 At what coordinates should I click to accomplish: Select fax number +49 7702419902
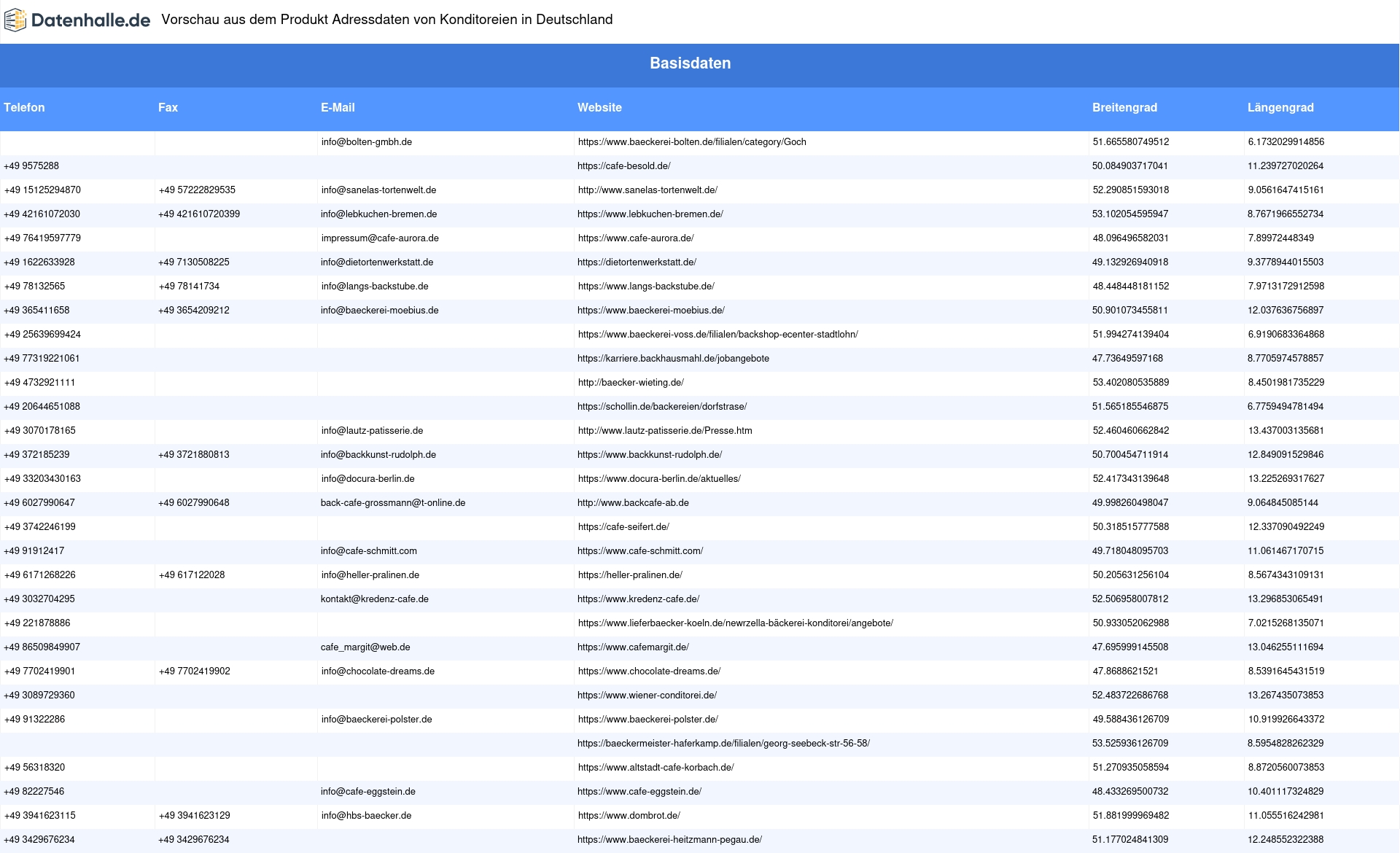(x=195, y=671)
